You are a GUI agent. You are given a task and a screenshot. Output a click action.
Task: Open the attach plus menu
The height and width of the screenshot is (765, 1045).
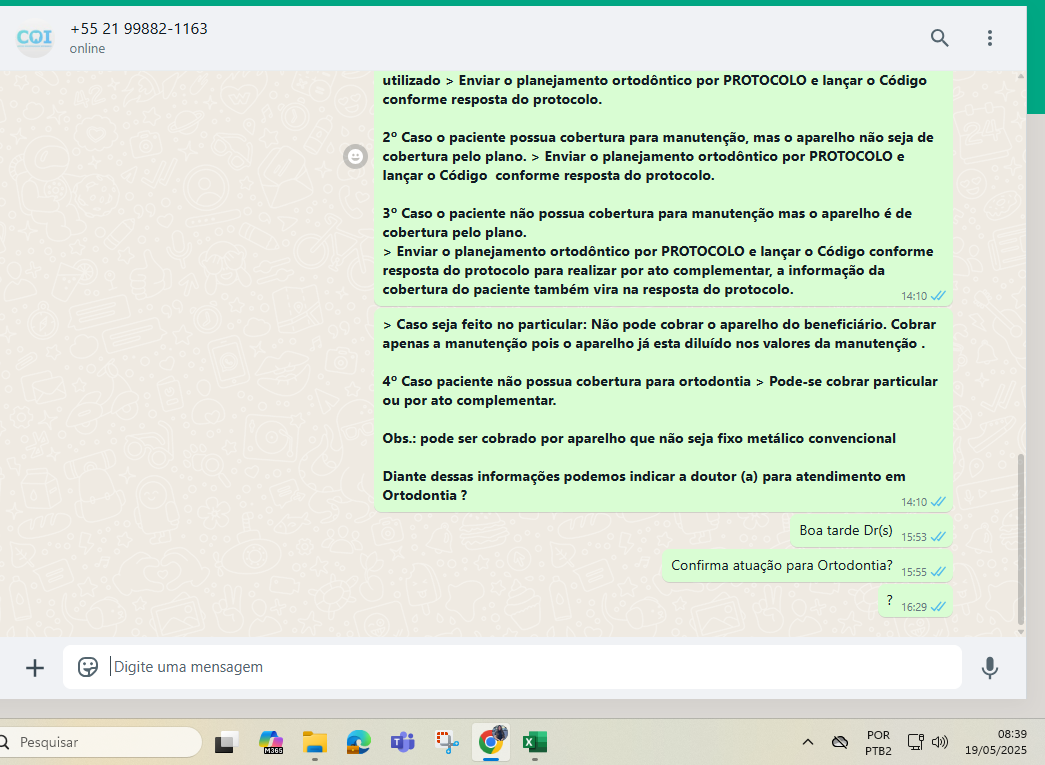[35, 668]
